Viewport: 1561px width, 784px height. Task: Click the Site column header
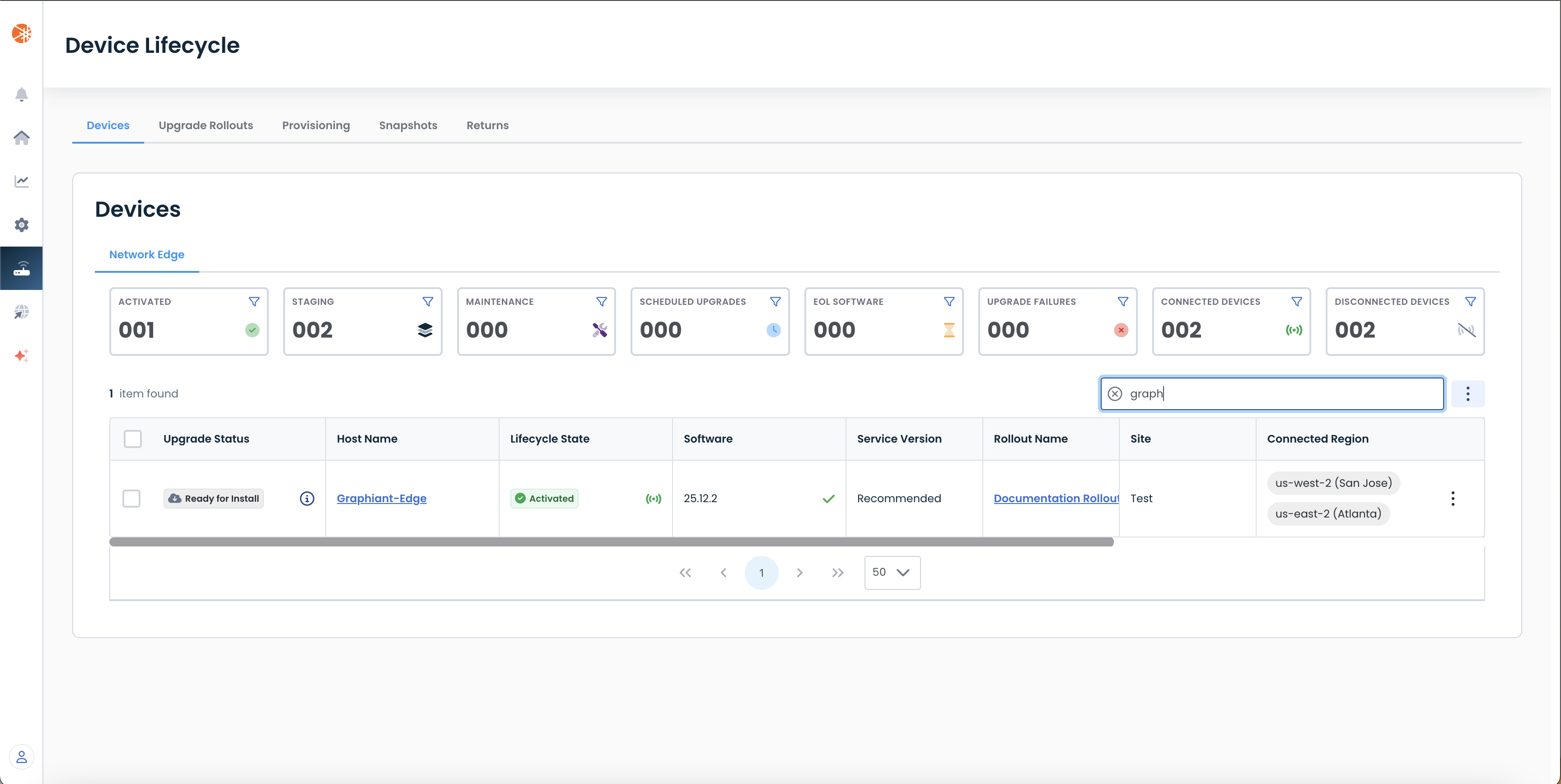[x=1140, y=439]
